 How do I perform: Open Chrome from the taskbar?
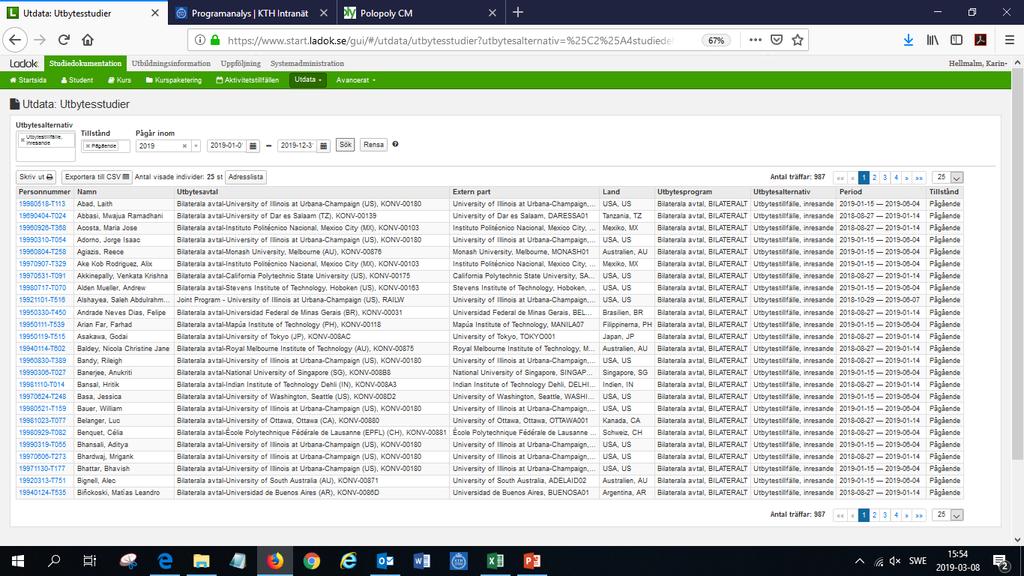click(312, 561)
